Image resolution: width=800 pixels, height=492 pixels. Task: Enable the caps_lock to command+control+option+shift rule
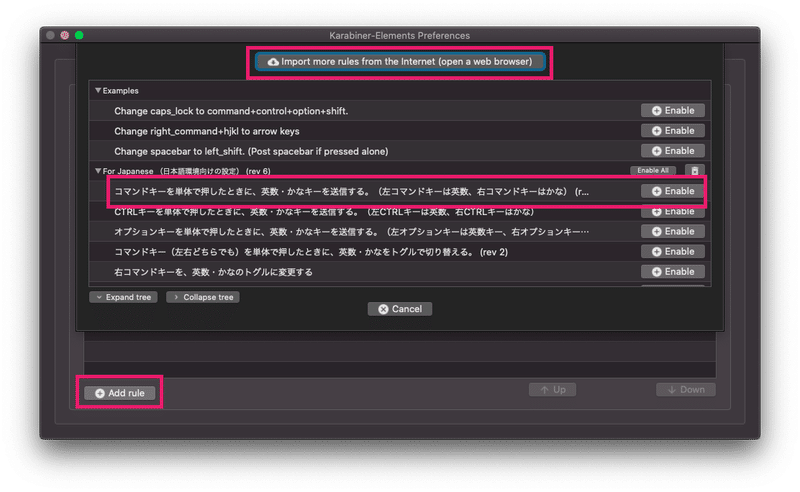point(673,110)
